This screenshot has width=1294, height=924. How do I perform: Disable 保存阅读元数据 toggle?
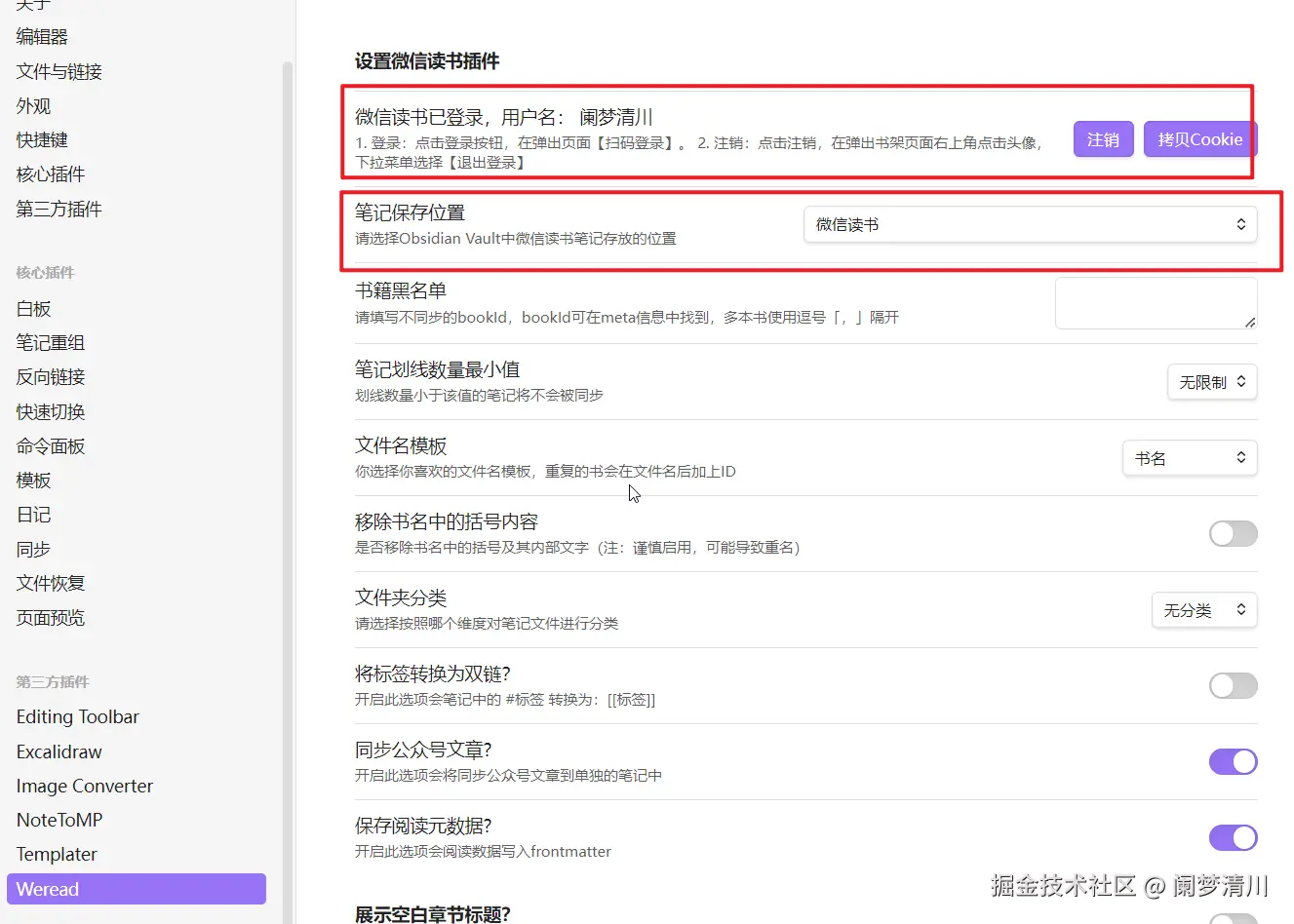(1234, 837)
